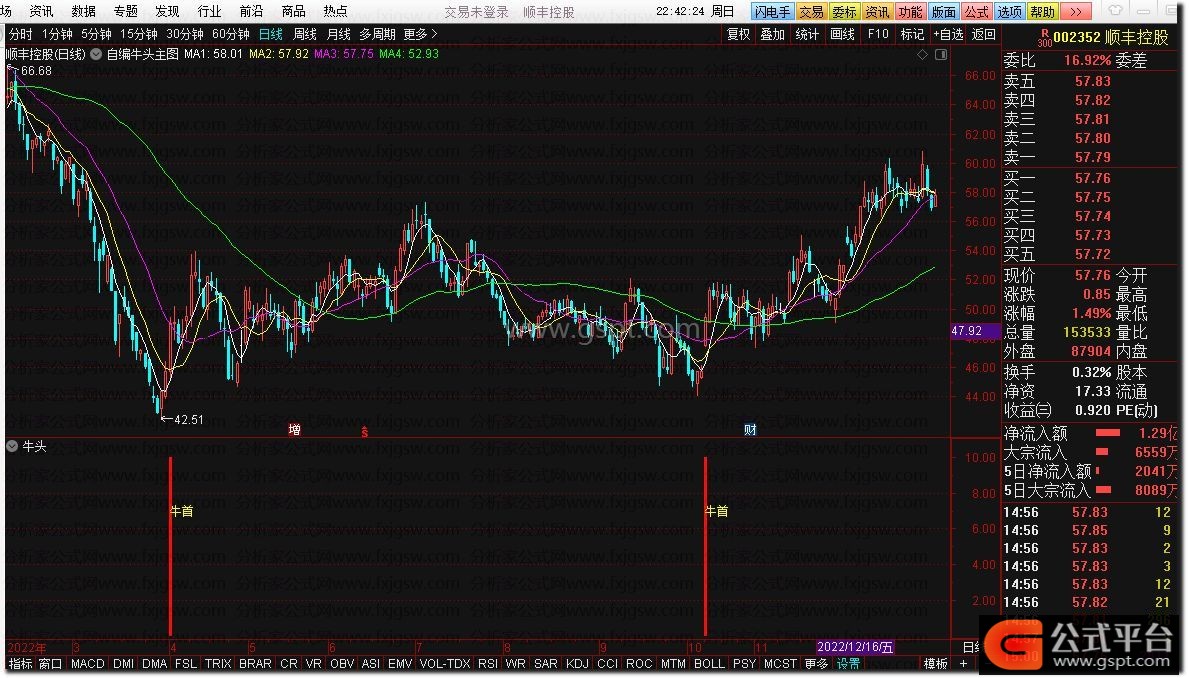Open the 商品 menu
1189x678 pixels.
[293, 11]
